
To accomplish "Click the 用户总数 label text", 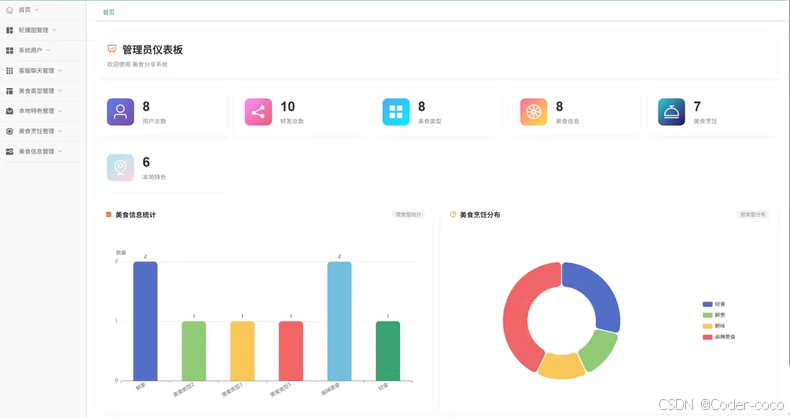I will pos(154,121).
